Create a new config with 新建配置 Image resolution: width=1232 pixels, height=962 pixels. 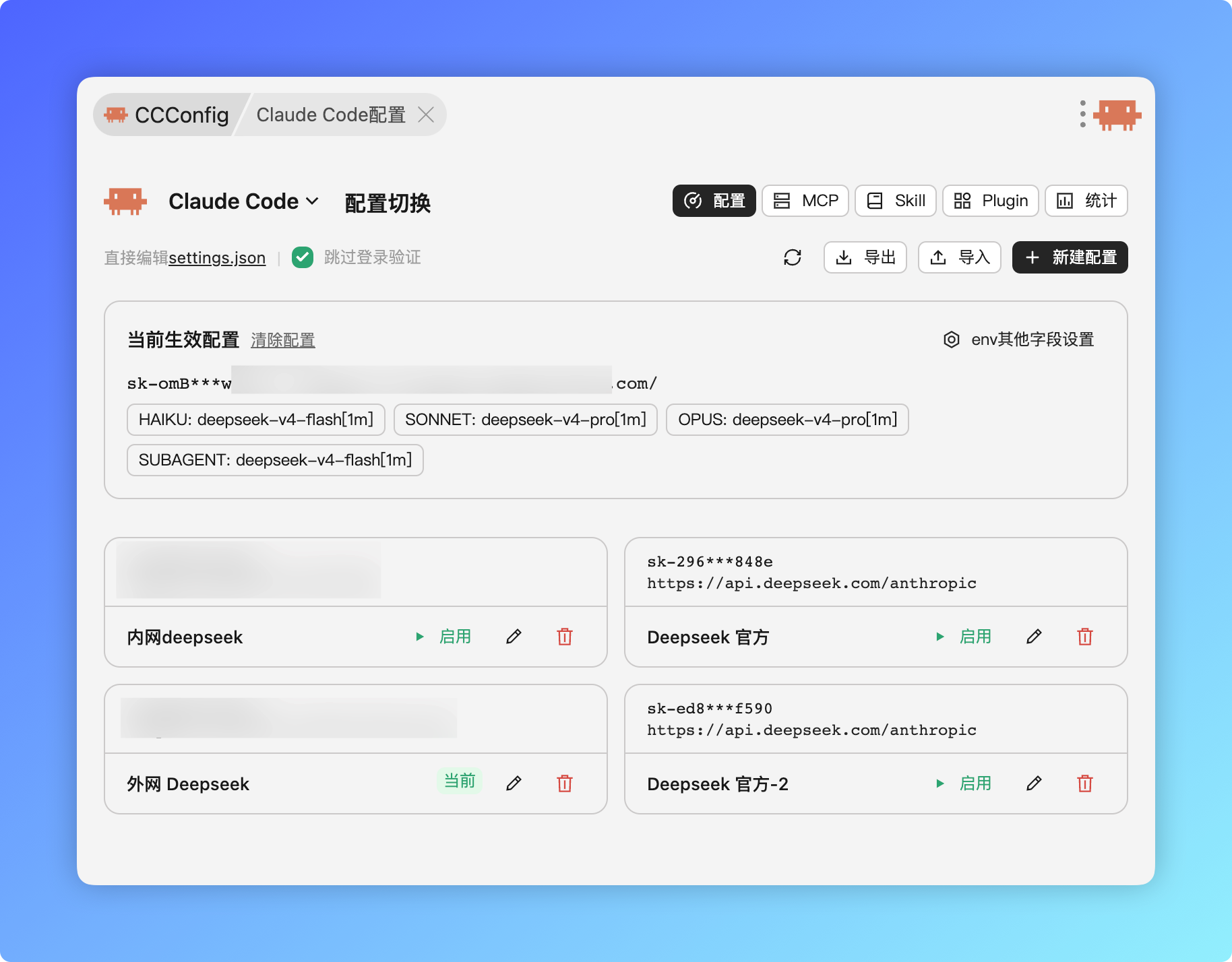[x=1070, y=257]
